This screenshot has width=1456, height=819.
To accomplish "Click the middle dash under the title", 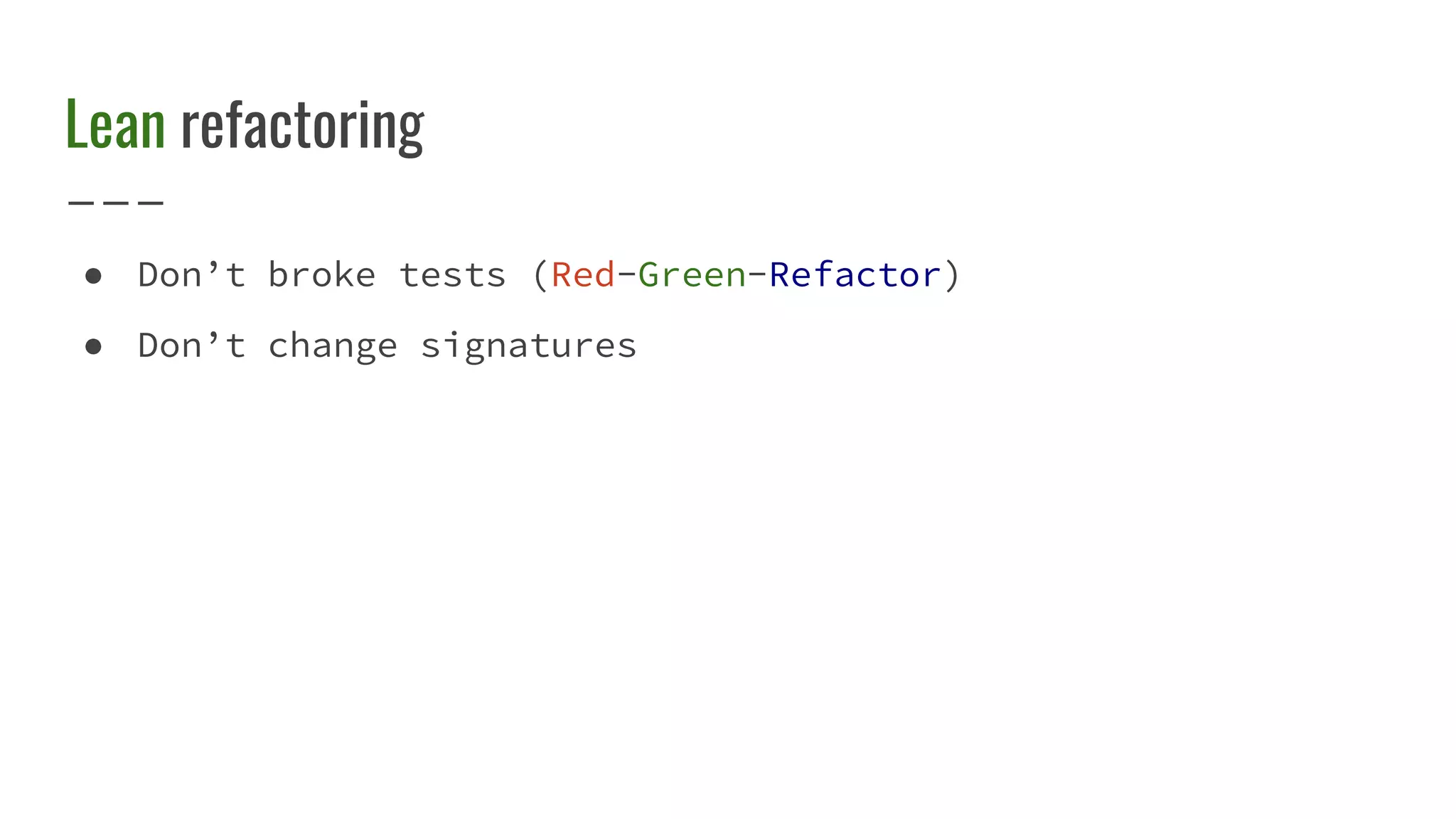I will [116, 203].
